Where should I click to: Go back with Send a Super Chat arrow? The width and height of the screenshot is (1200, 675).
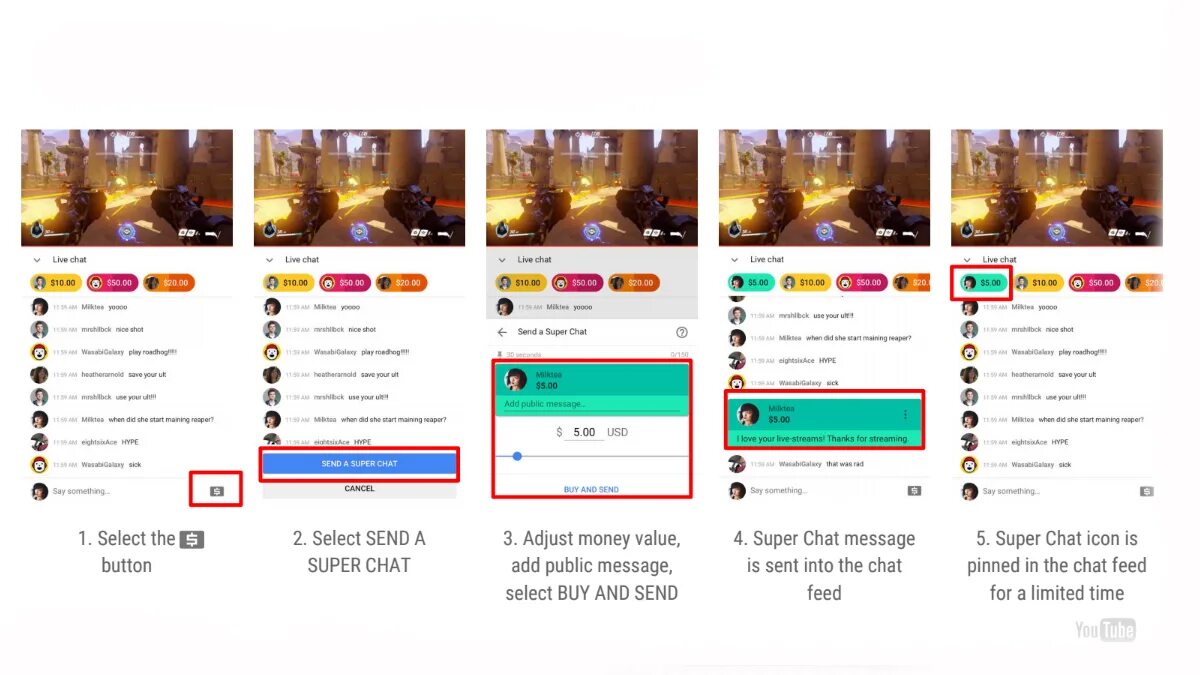[502, 332]
